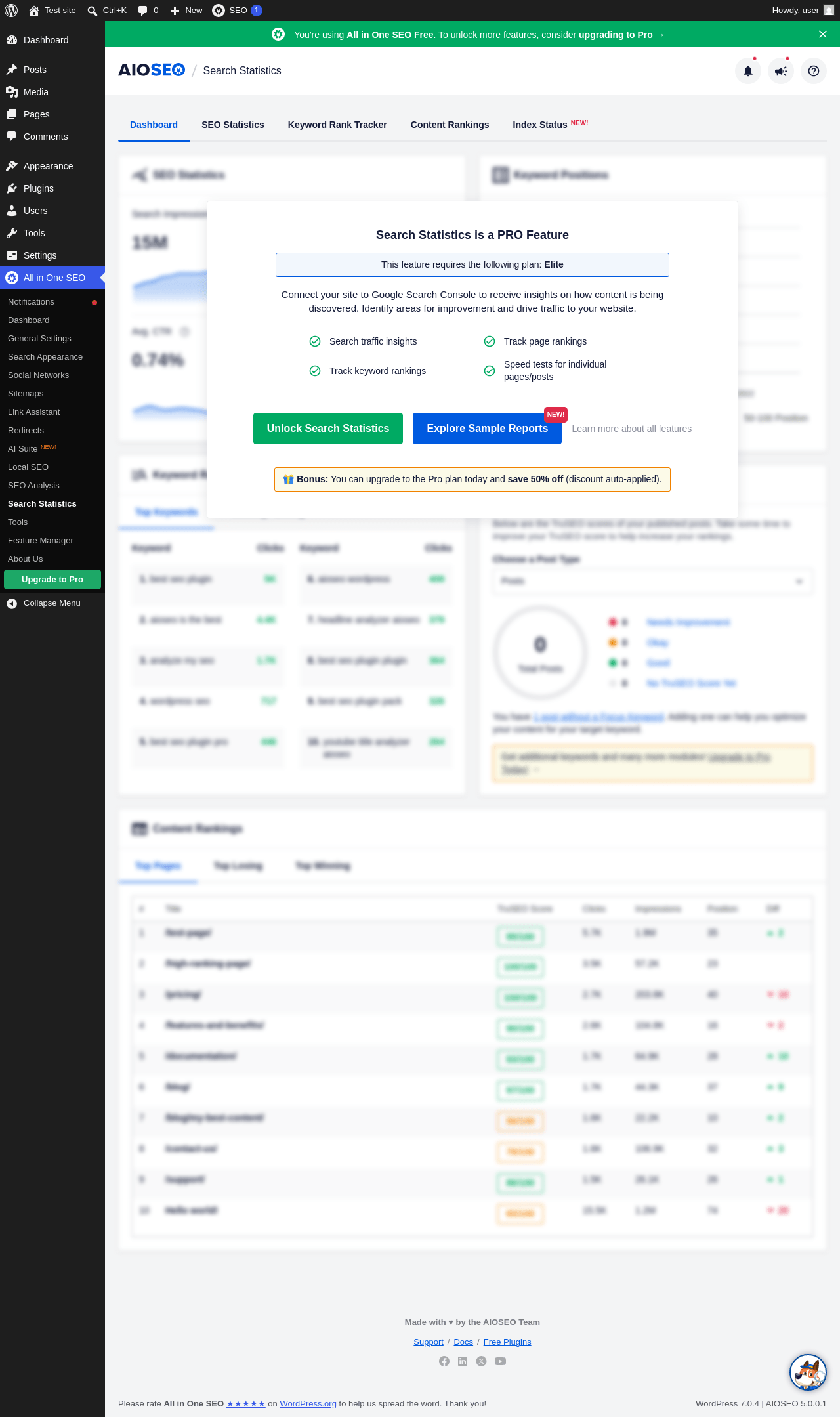Screen dimensions: 840x1417
Task: Open Pages in the admin sidebar
Action: (x=52, y=114)
